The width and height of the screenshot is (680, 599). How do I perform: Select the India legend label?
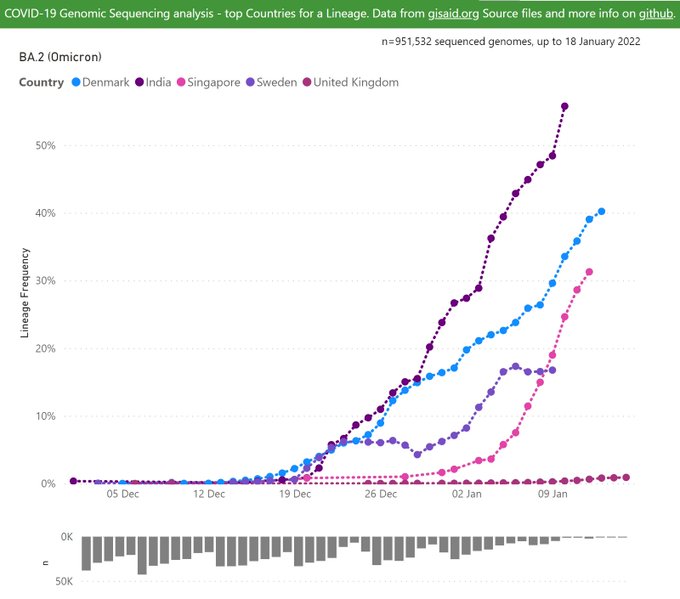(160, 82)
